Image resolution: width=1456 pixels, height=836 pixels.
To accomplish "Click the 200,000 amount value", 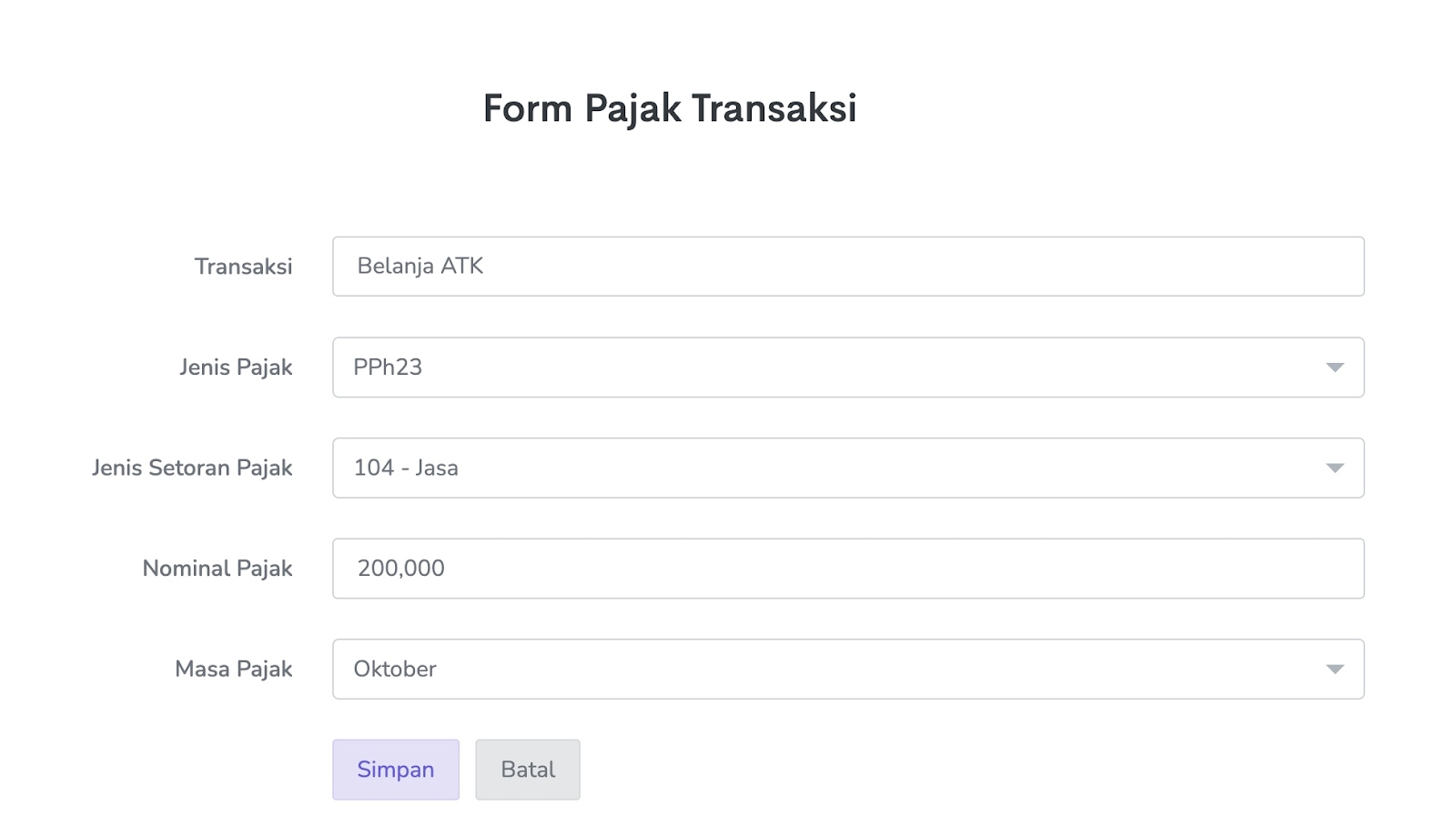I will 400,569.
